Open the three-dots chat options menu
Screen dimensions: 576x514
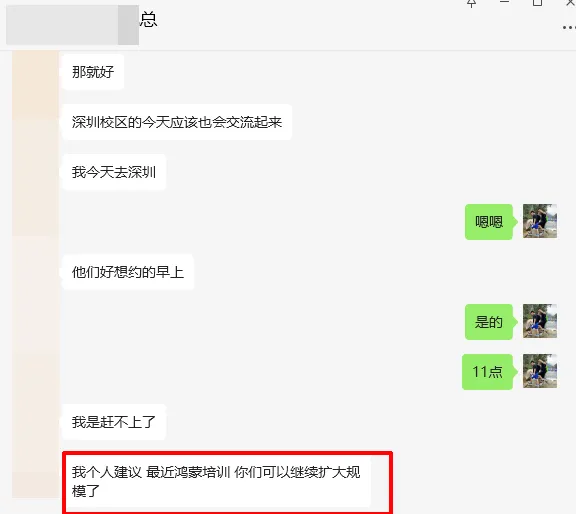(x=569, y=28)
